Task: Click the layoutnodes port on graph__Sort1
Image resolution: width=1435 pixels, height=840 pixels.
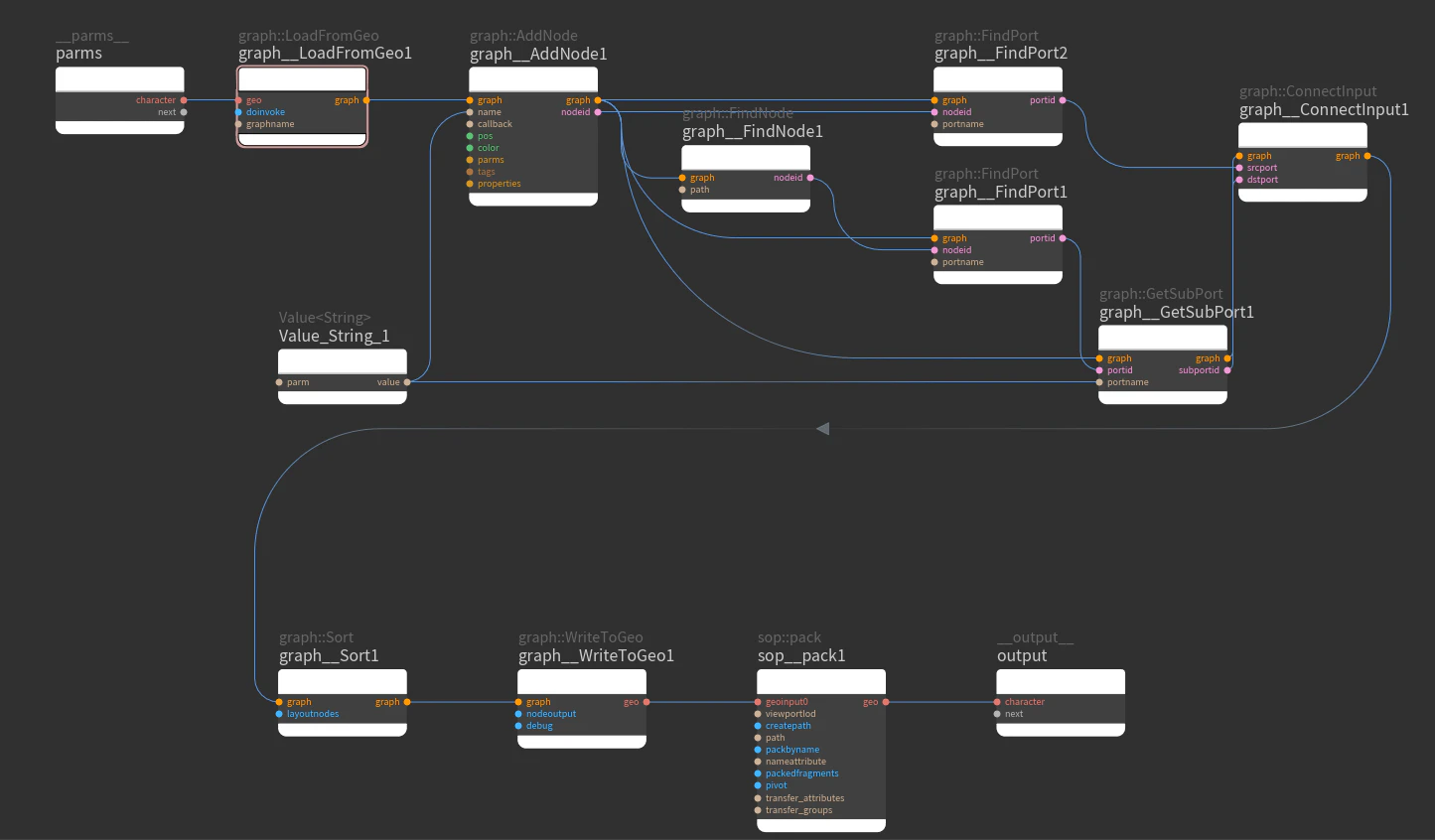Action: point(279,714)
